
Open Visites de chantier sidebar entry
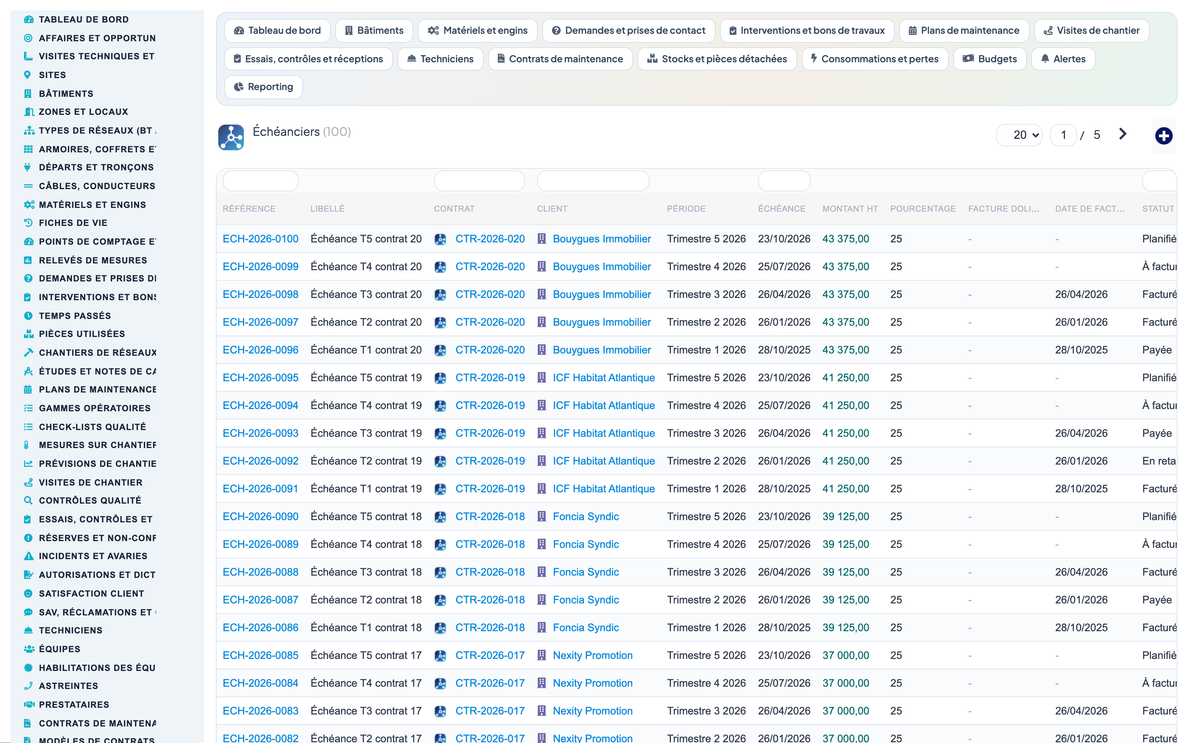[90, 482]
